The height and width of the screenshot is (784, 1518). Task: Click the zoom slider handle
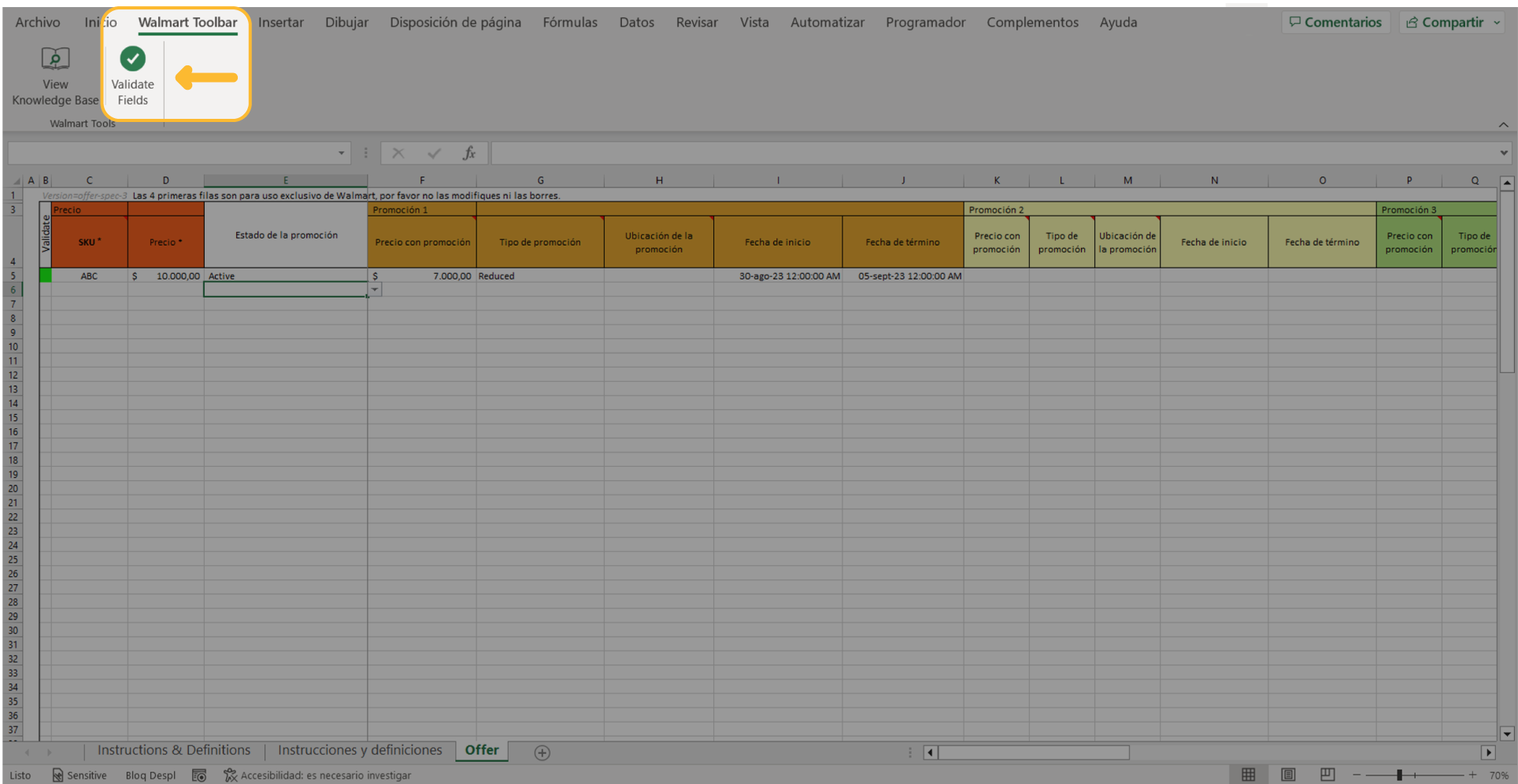(x=1399, y=775)
